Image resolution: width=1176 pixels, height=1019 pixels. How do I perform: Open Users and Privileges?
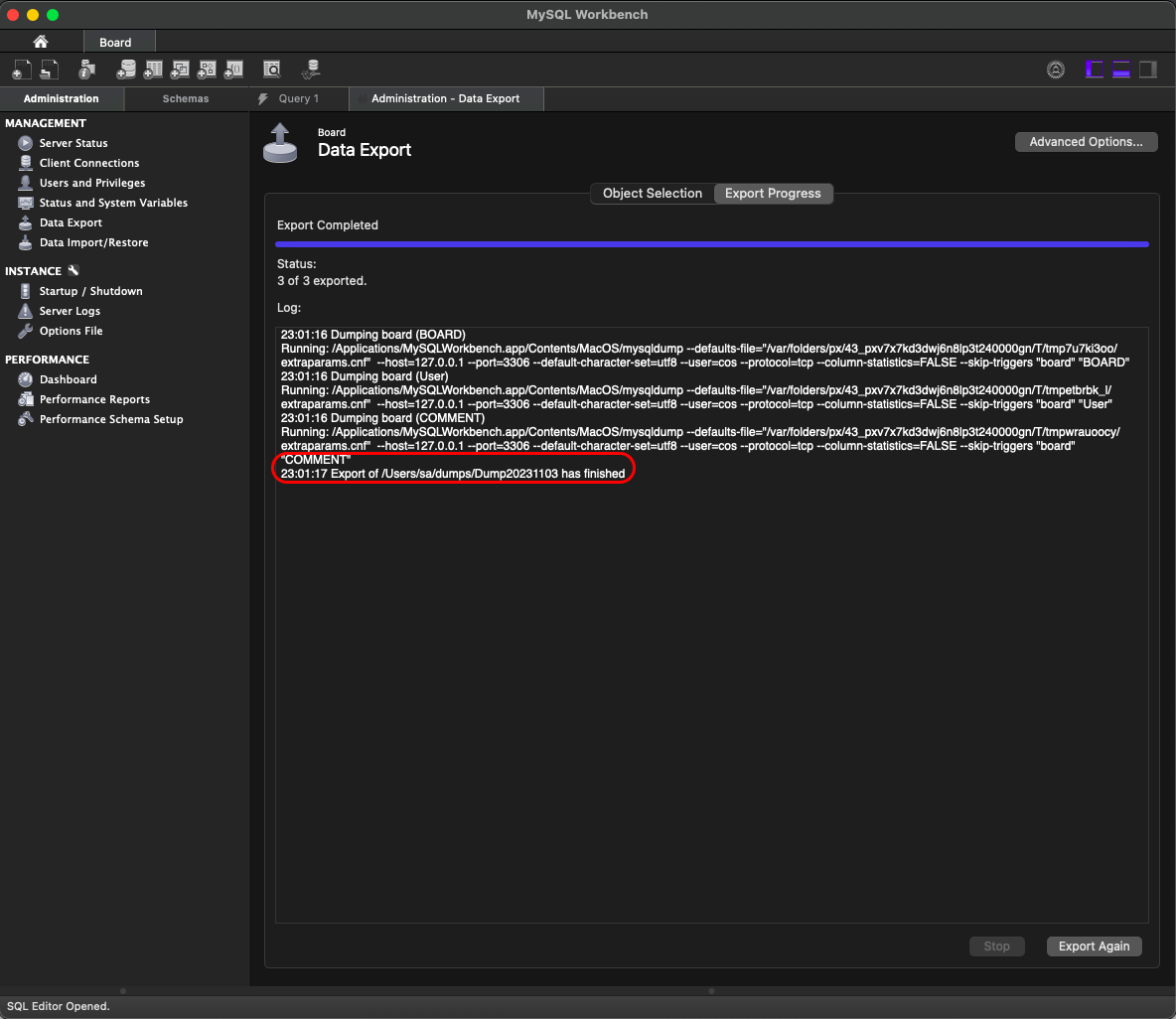92,182
